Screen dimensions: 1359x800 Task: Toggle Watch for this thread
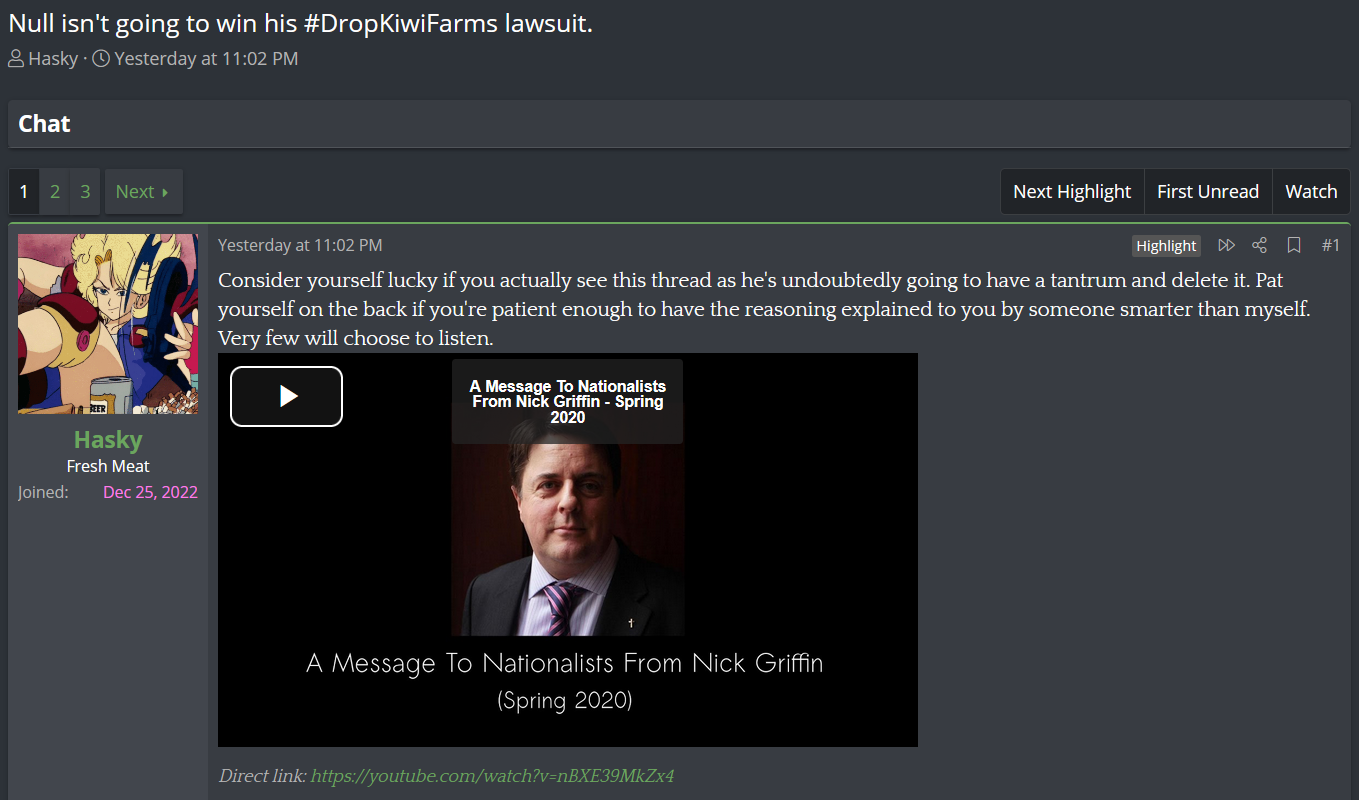[x=1311, y=191]
